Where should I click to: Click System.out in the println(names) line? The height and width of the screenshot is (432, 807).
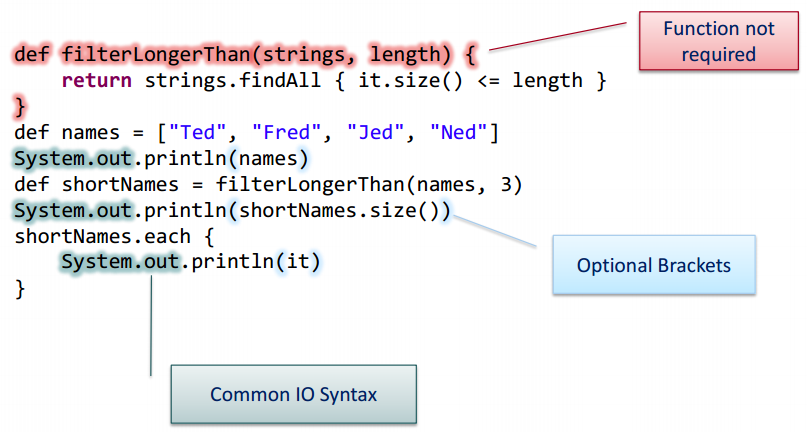tap(74, 159)
